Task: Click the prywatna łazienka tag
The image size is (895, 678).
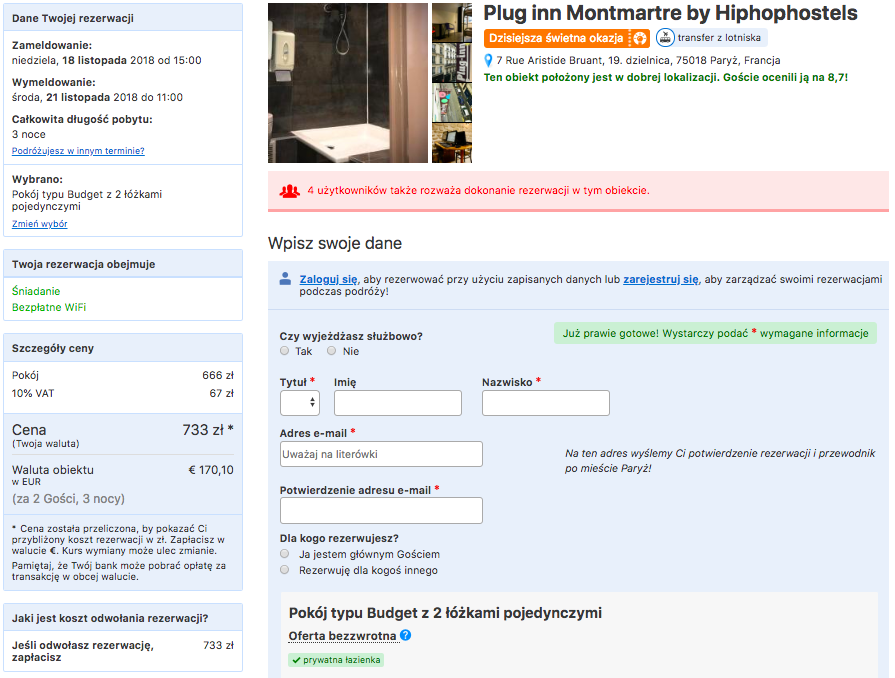Action: pyautogui.click(x=336, y=660)
